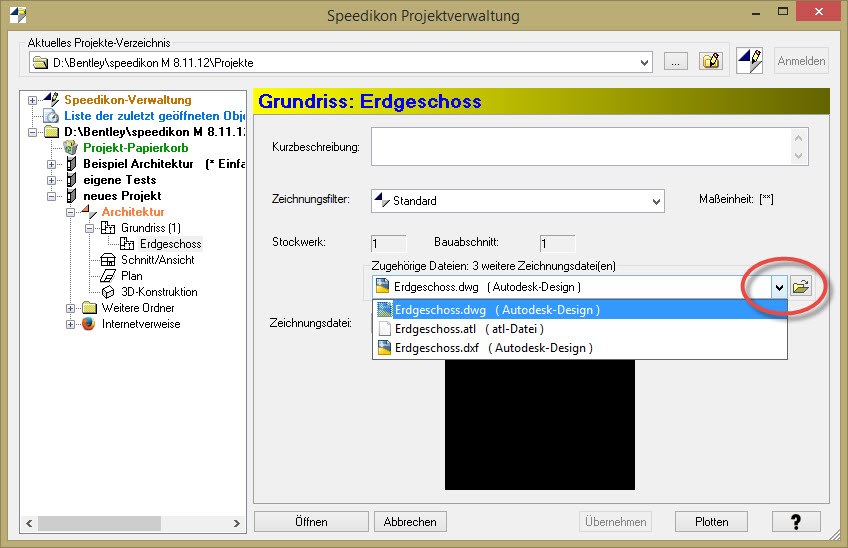The image size is (848, 548).
Task: Select the Erdgeschoss tree item label
Action: tap(170, 244)
